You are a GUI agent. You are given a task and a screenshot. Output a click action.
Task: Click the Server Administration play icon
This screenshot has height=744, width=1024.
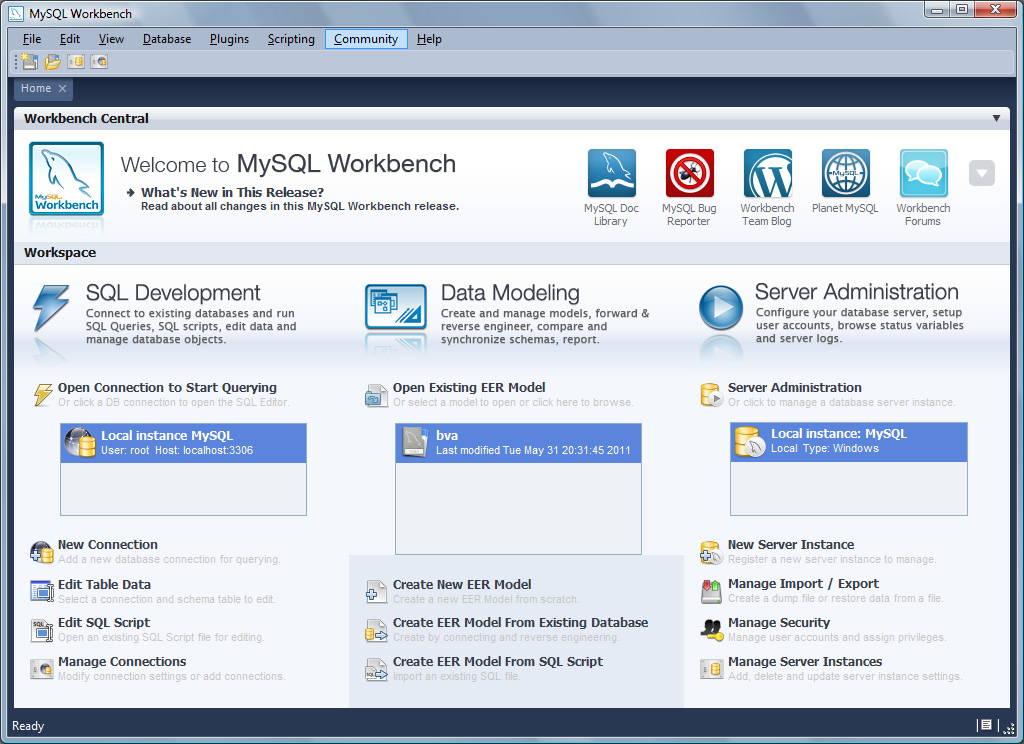[720, 307]
